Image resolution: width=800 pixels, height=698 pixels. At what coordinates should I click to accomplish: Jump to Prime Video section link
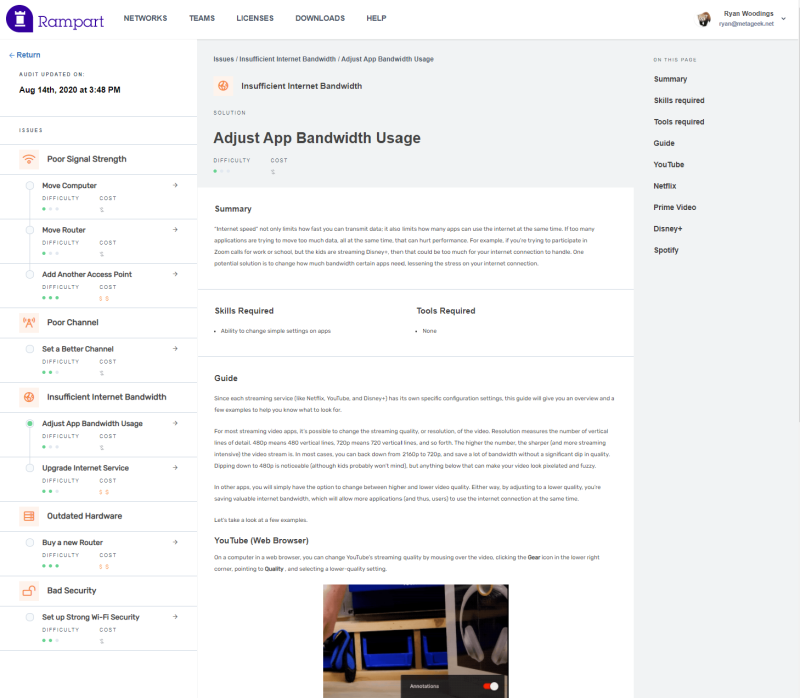tap(675, 208)
